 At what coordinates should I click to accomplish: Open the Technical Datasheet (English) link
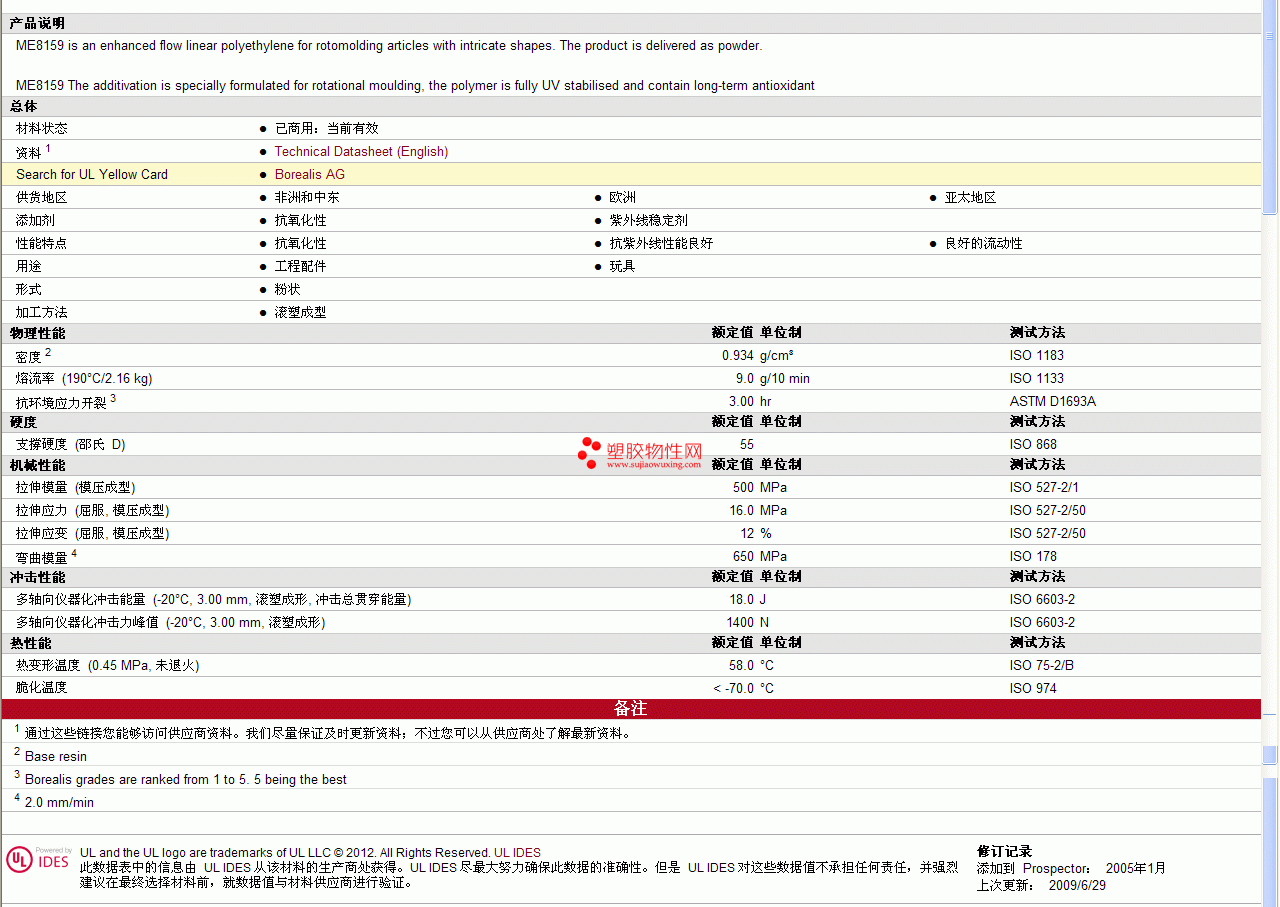361,152
